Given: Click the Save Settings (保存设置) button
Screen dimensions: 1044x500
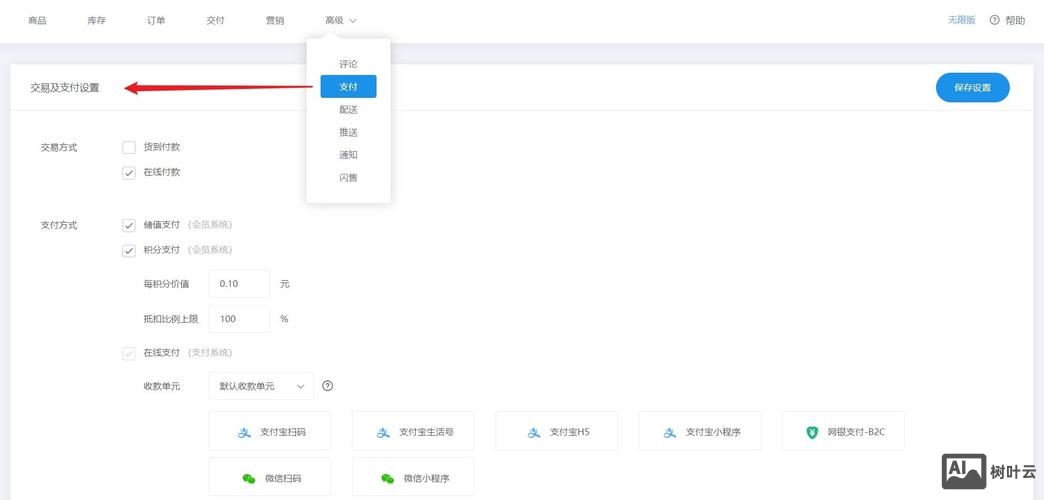Looking at the screenshot, I should click(972, 87).
